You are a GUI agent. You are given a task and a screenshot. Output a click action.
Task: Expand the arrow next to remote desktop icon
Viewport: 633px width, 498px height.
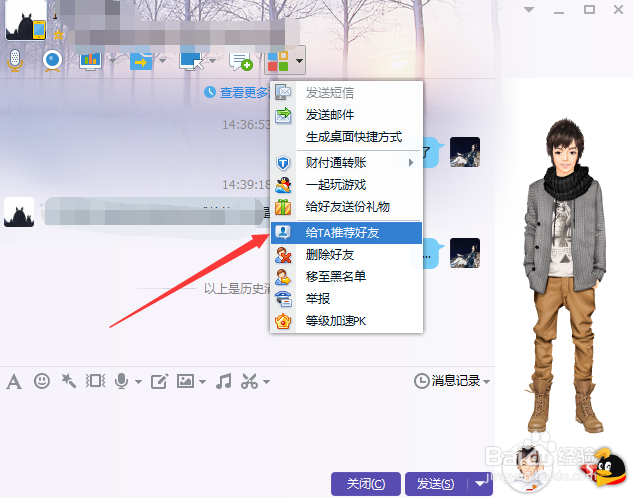(x=212, y=61)
